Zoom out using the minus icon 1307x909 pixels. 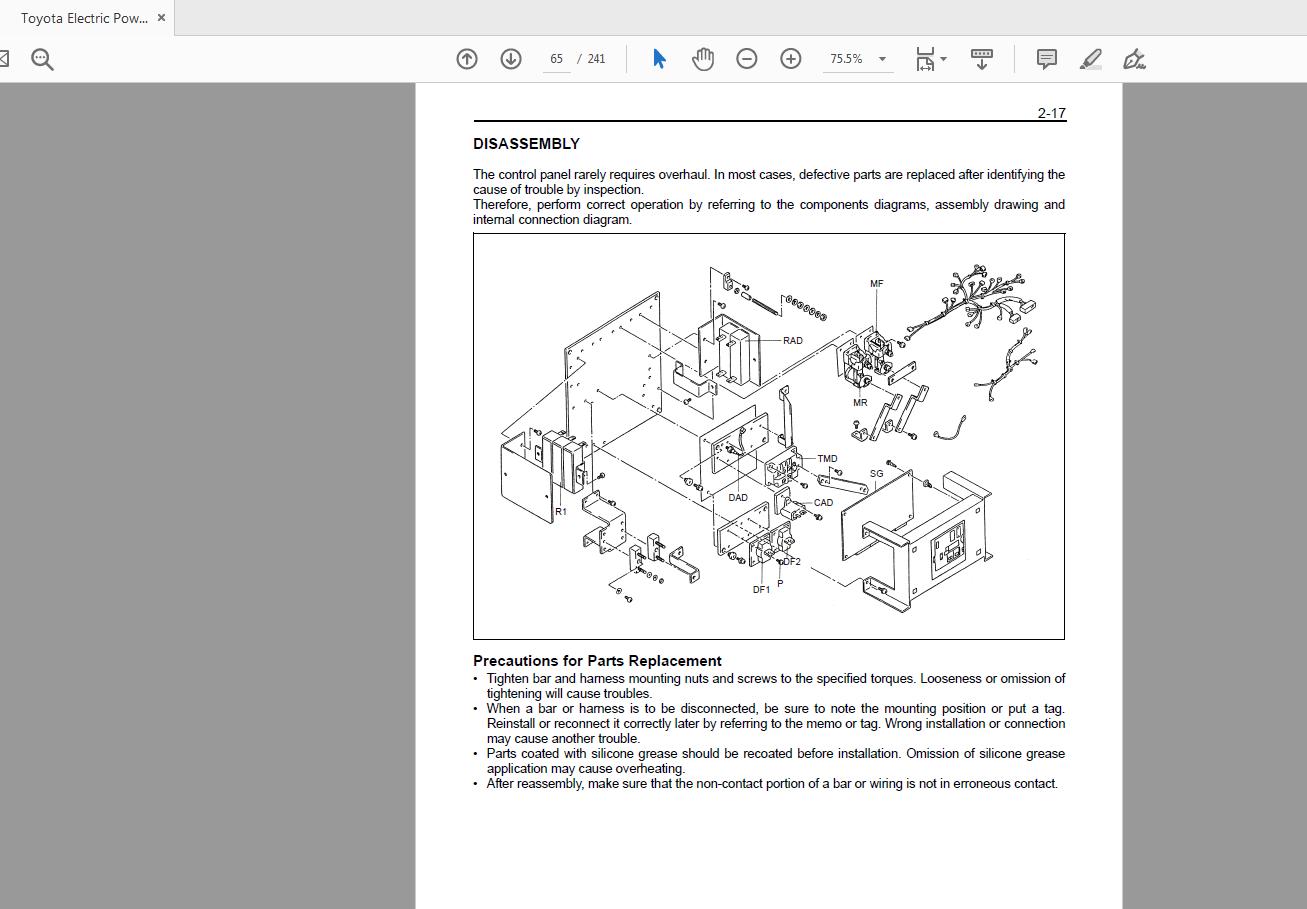(746, 59)
